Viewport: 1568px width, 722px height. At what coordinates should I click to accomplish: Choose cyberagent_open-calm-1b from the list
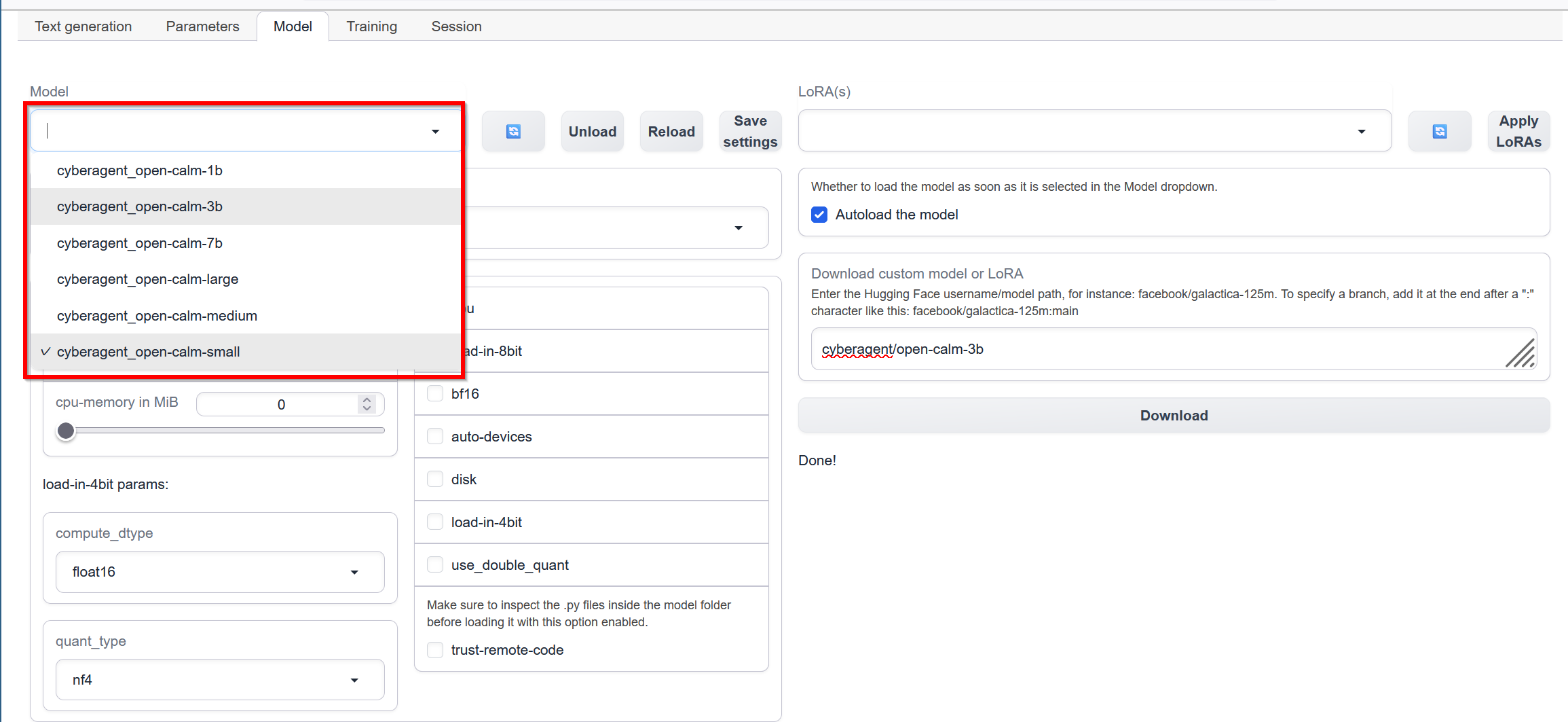pos(246,170)
